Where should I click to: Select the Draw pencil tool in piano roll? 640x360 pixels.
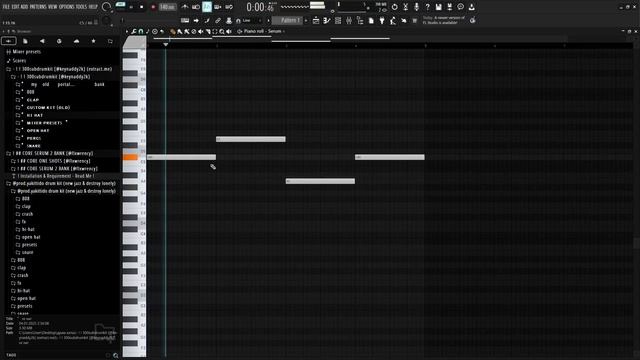pos(173,31)
